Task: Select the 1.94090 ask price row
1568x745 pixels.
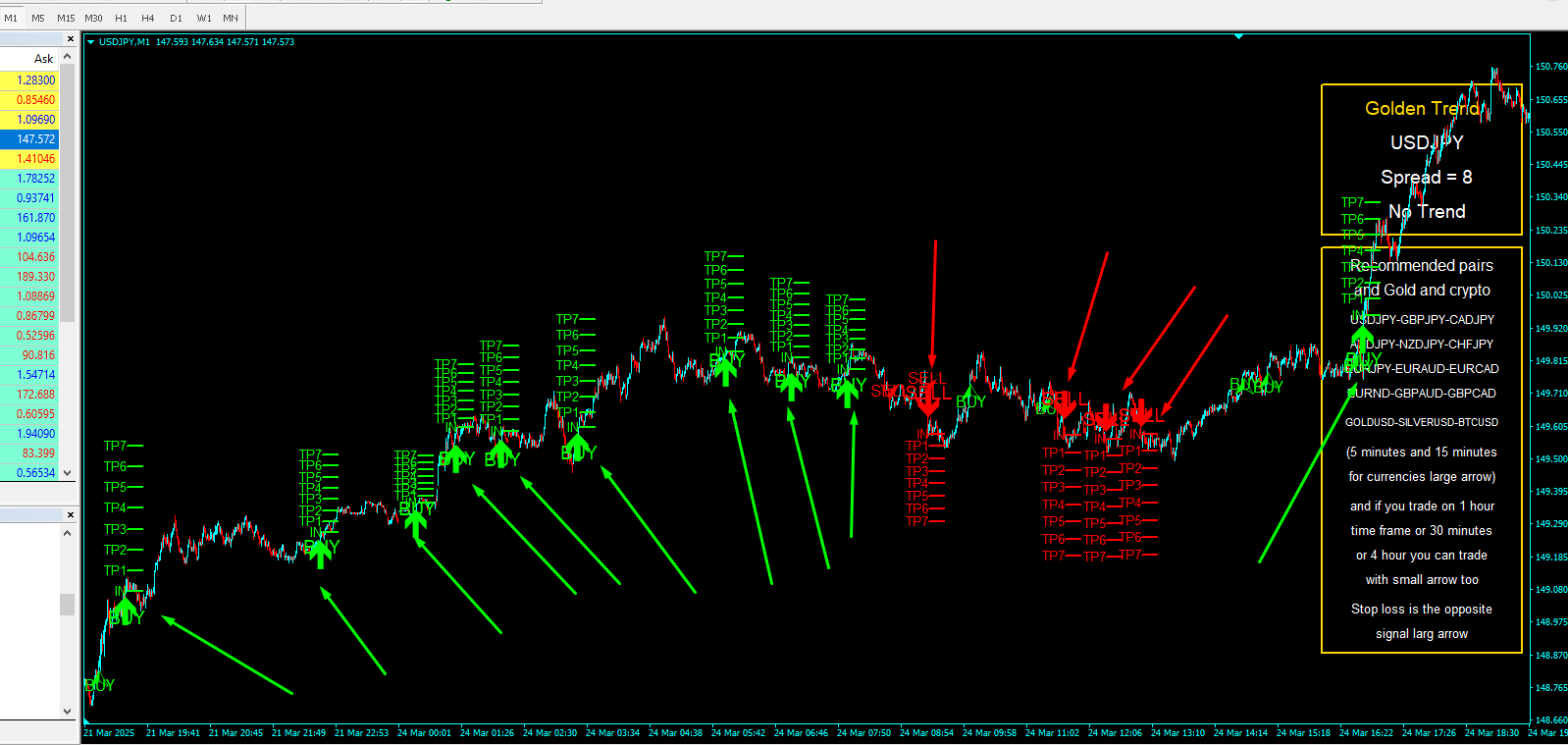Action: pos(29,434)
